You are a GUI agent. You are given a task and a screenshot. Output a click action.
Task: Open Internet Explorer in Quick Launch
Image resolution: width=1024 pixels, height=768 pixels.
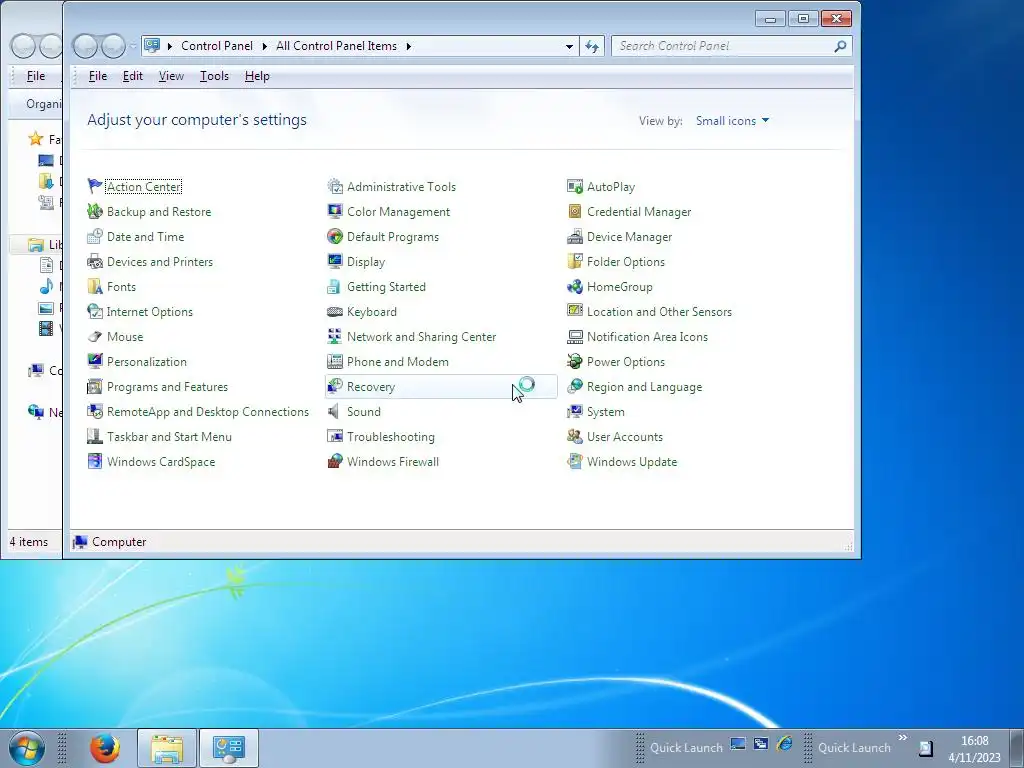(x=784, y=744)
